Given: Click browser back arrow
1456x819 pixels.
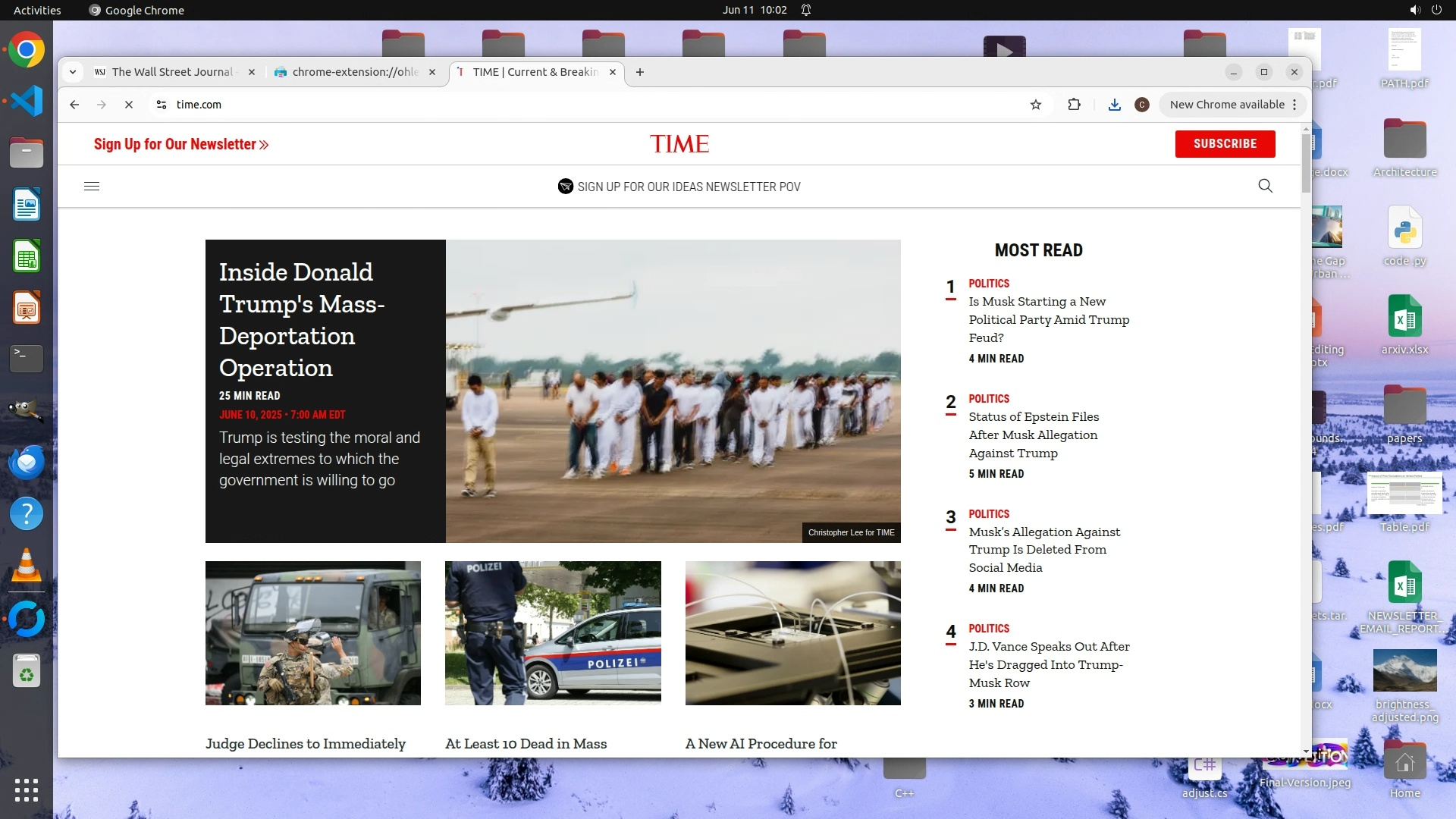Looking at the screenshot, I should point(74,105).
